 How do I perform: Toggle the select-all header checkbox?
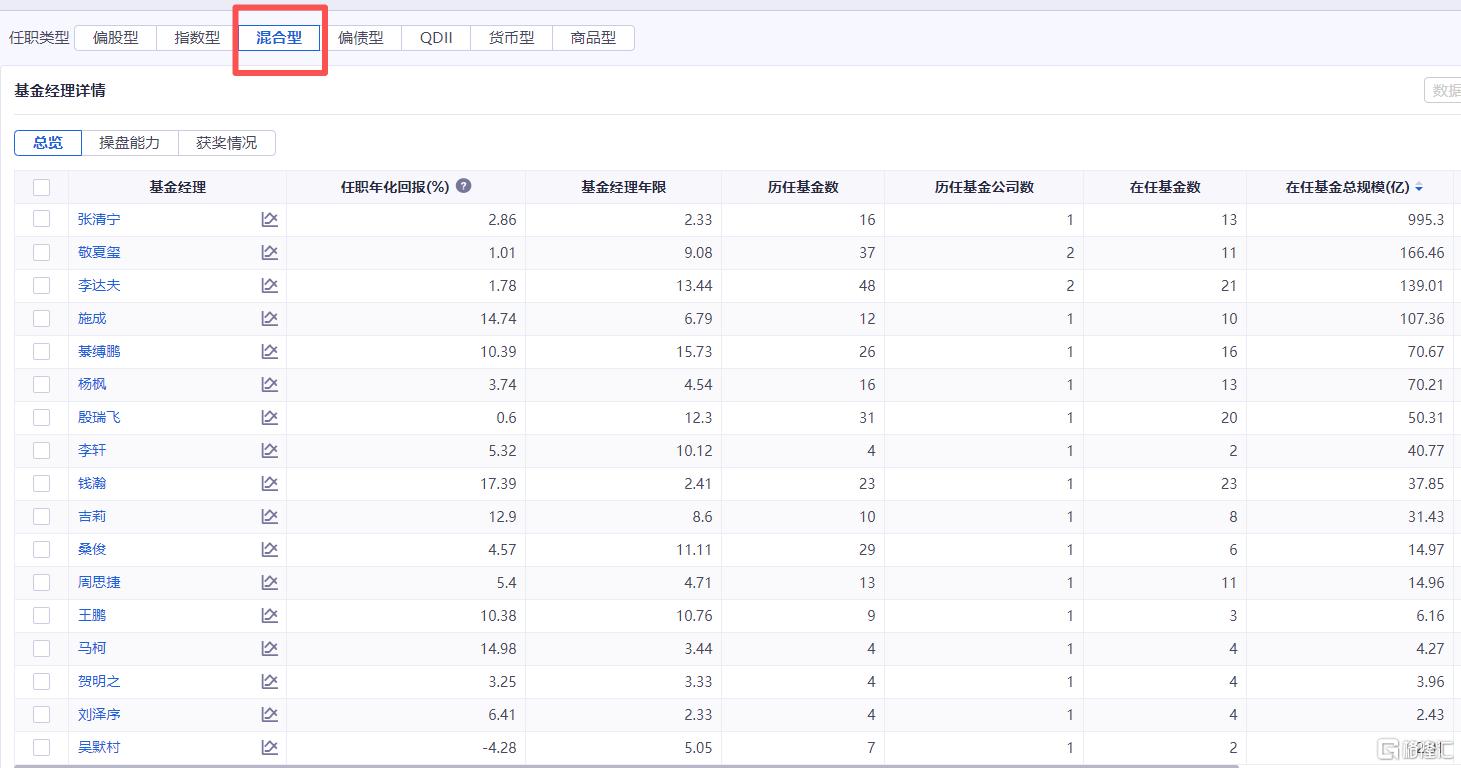(x=41, y=187)
